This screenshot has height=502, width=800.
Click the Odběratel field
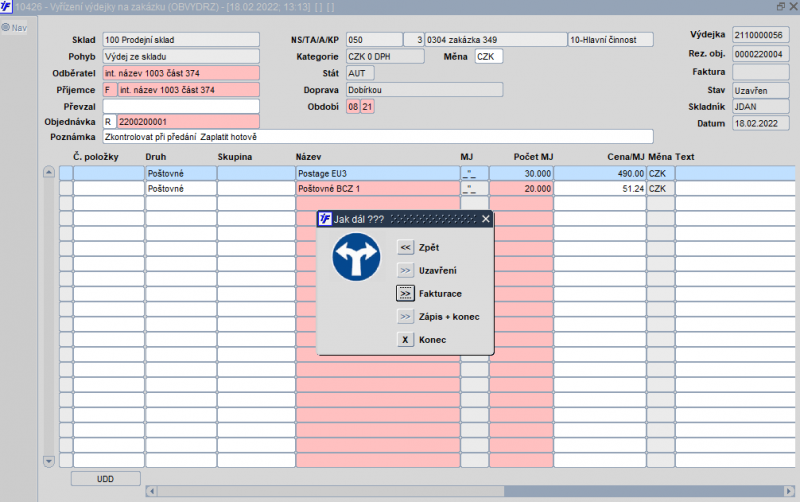click(x=181, y=73)
